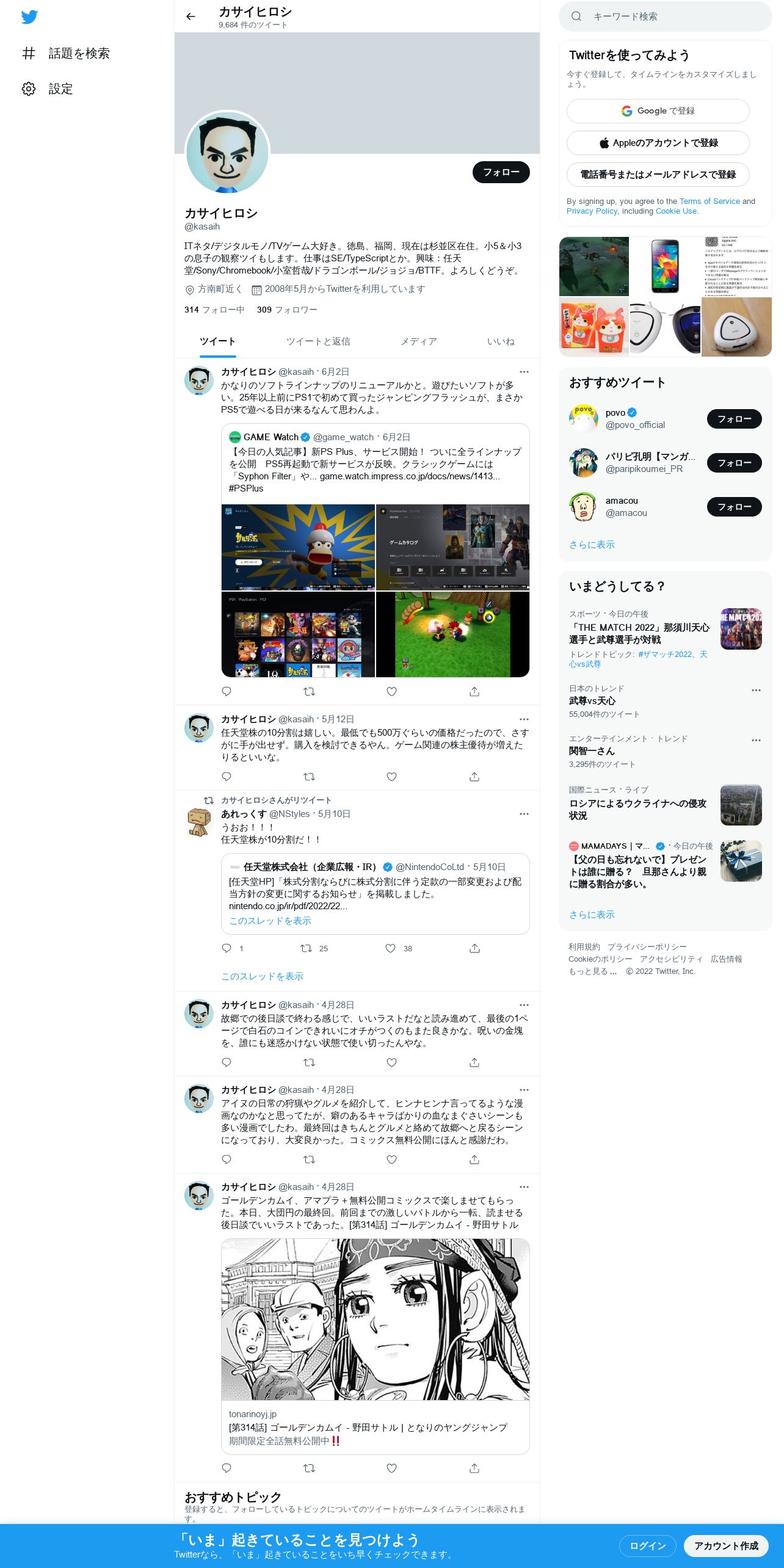Sign up with Google で登録
This screenshot has height=1568, width=784.
point(658,111)
